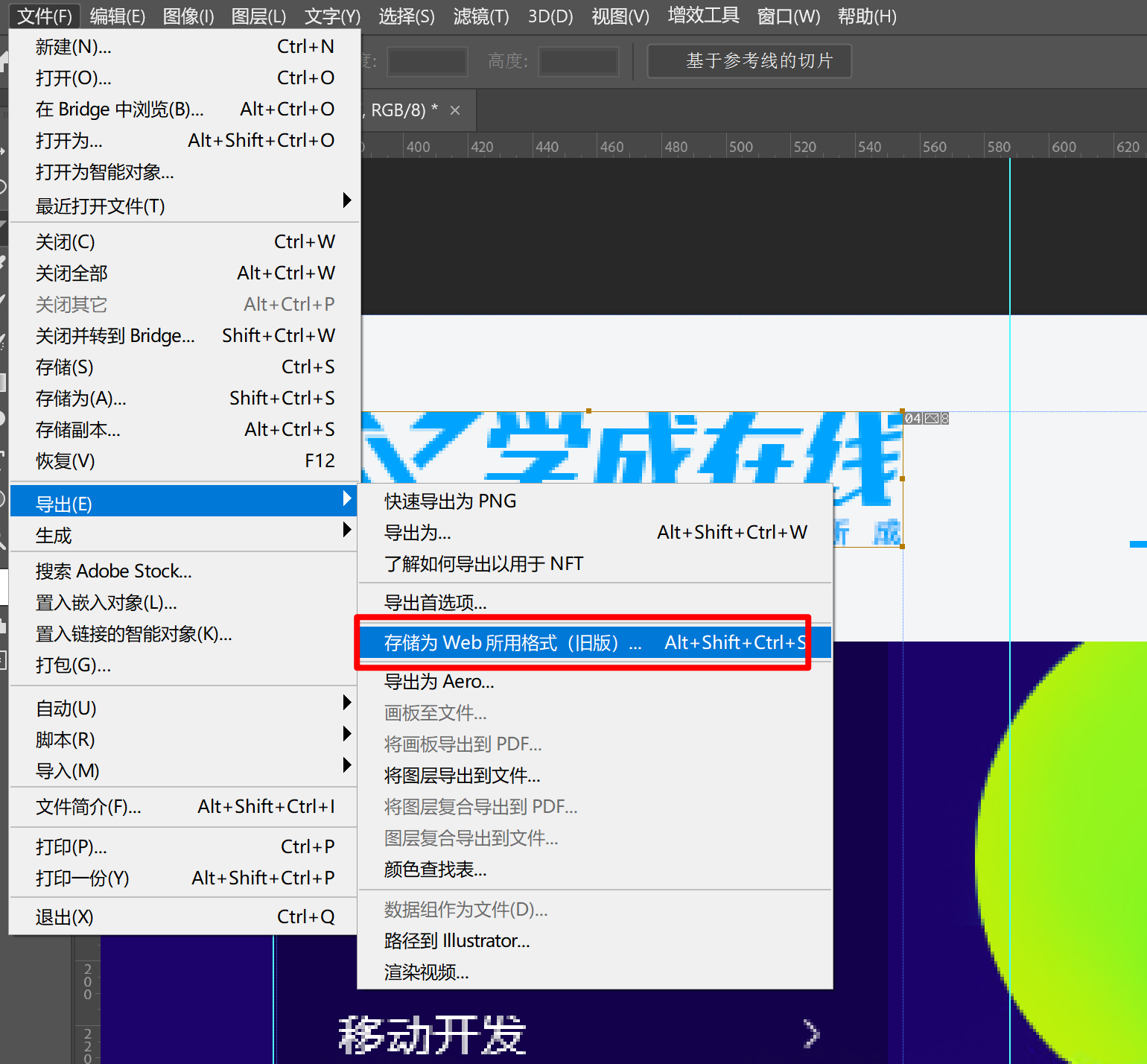1147x1064 pixels.
Task: Expand 最近打开文件(T) submenu
Action: [185, 205]
